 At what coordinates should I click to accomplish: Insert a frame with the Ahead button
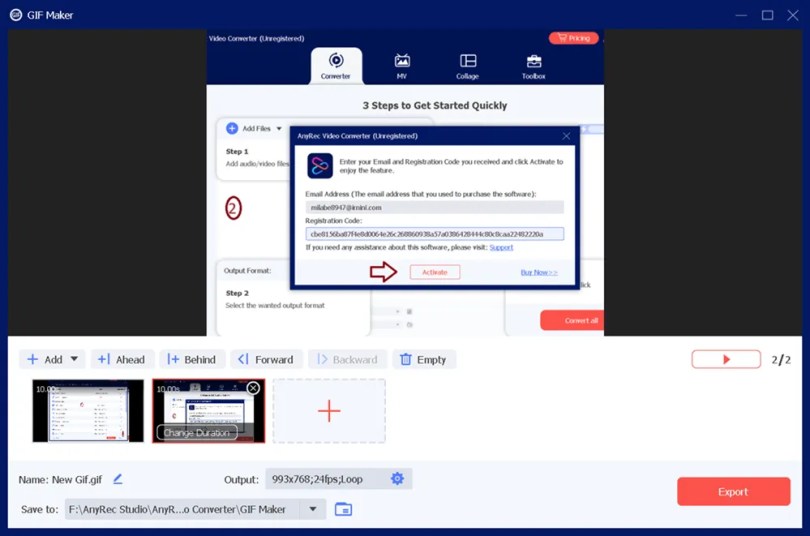click(x=122, y=359)
